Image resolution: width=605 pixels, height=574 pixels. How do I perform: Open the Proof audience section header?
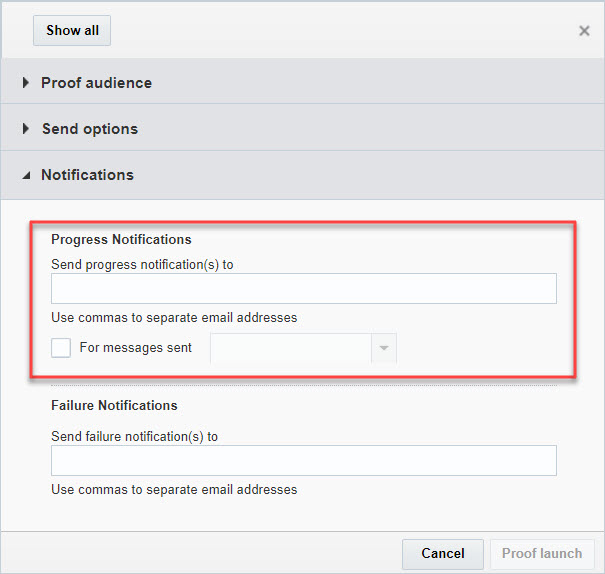pos(96,83)
